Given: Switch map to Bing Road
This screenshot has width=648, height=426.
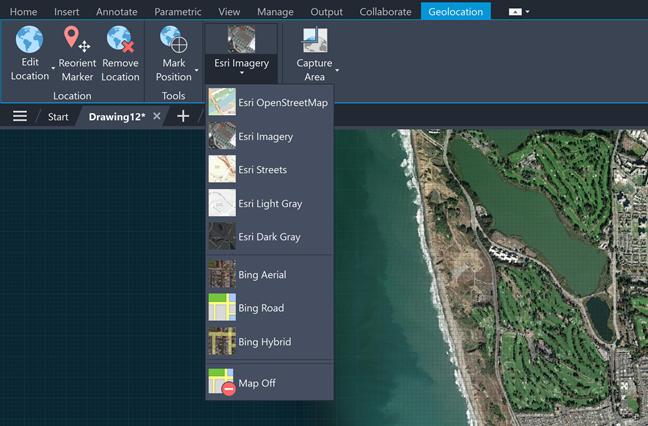Looking at the screenshot, I should pyautogui.click(x=269, y=307).
